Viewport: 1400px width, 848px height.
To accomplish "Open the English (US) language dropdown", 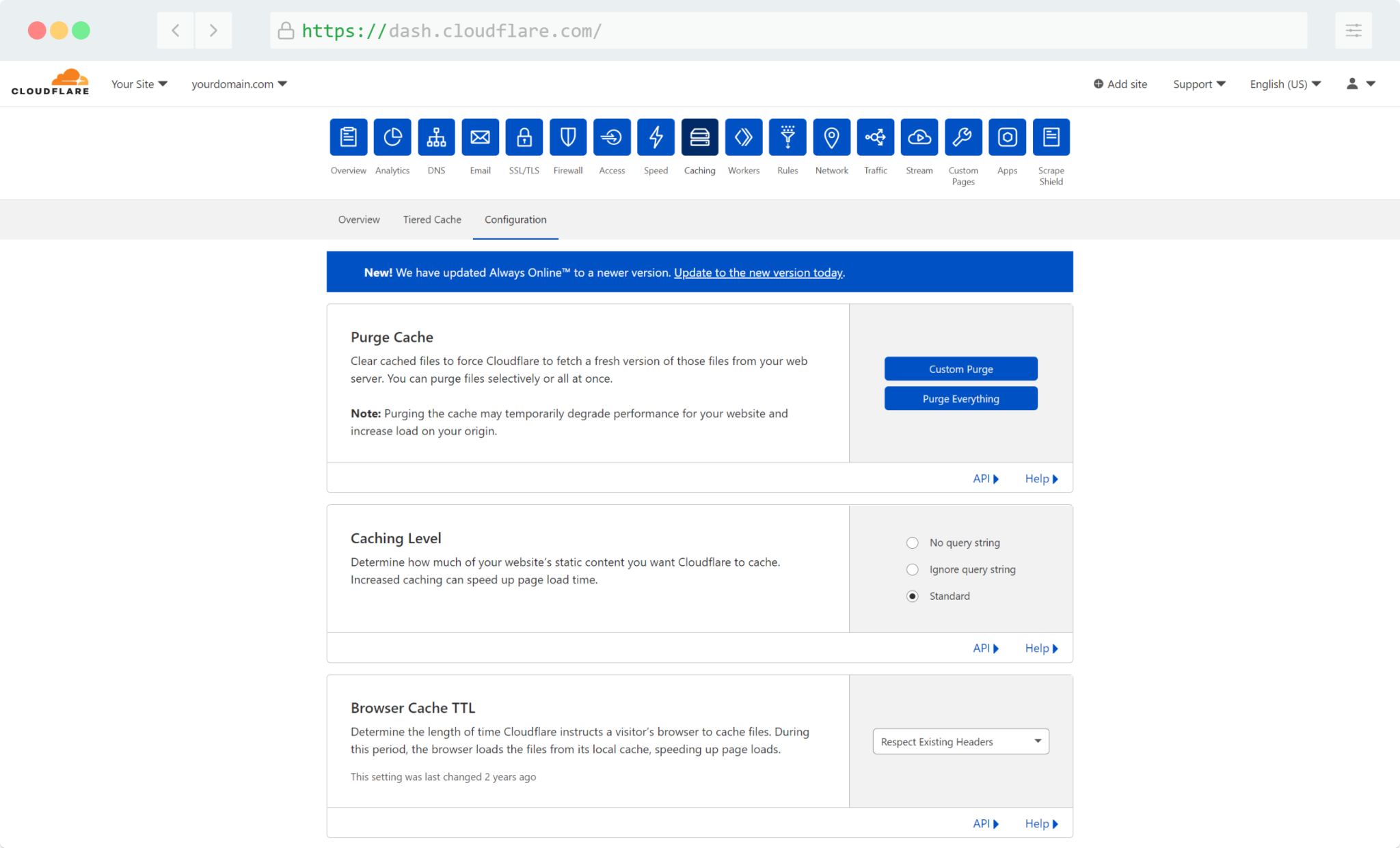I will (x=1285, y=84).
